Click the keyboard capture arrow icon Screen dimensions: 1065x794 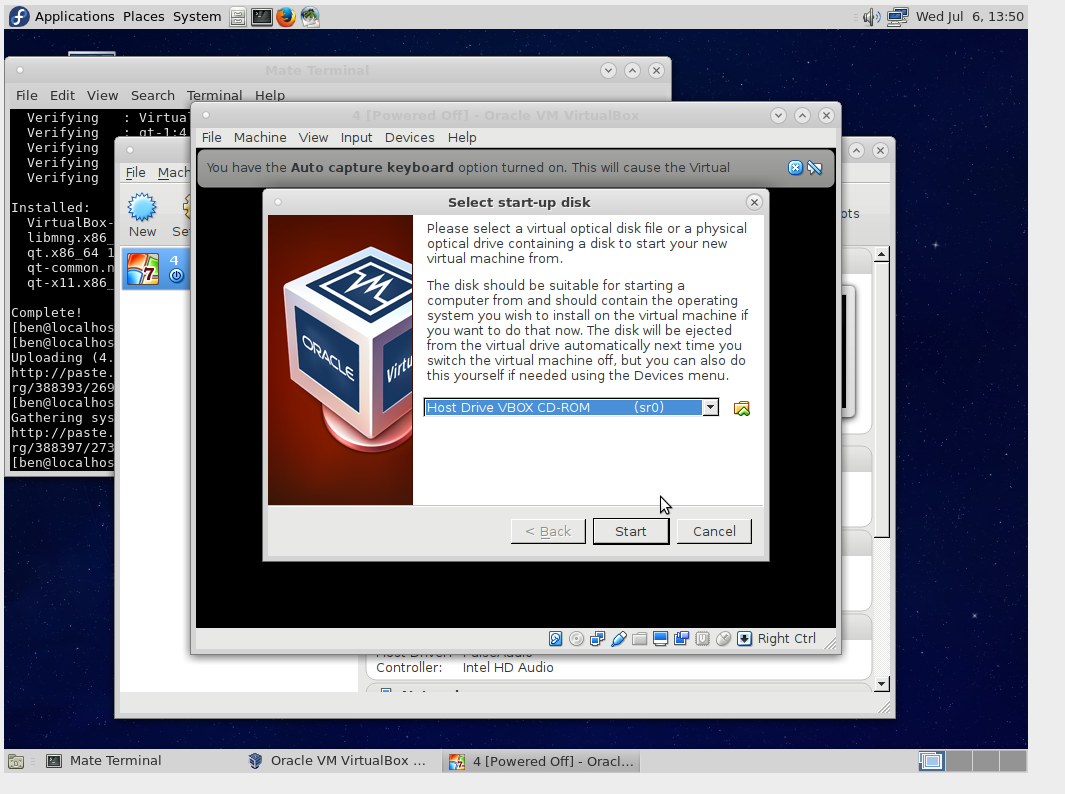744,638
